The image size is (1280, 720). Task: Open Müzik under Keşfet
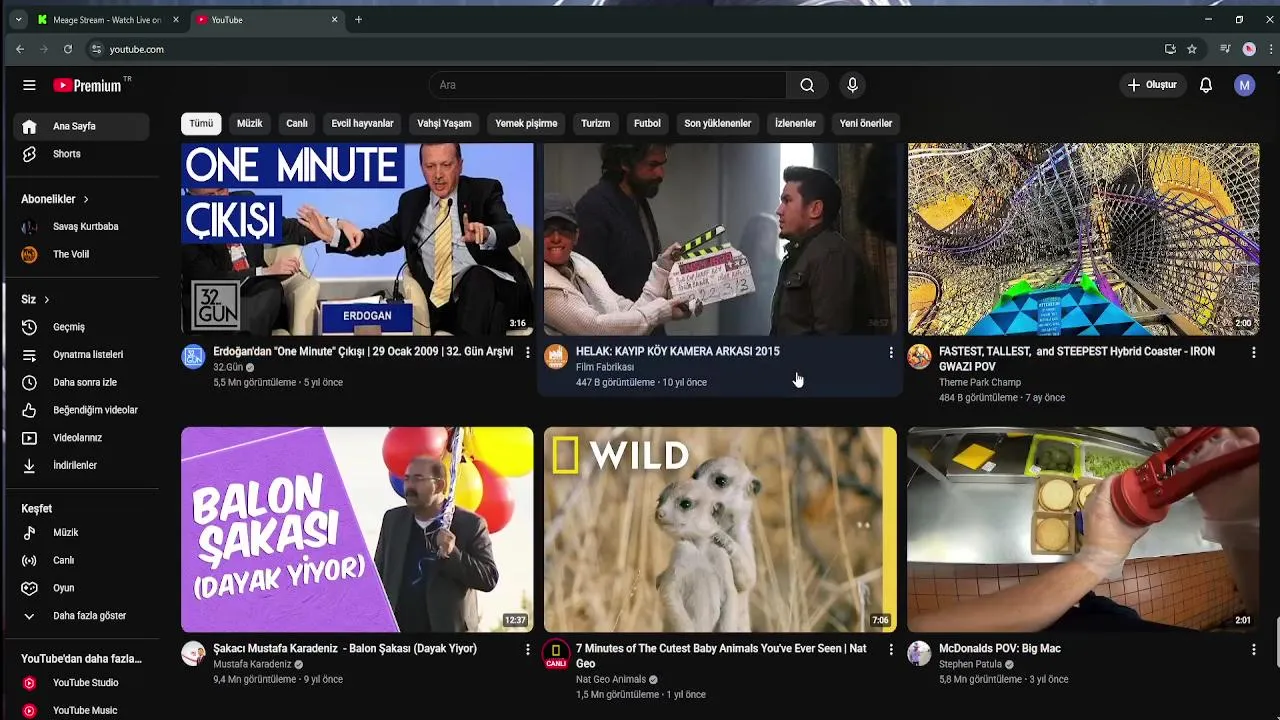[x=81, y=533]
